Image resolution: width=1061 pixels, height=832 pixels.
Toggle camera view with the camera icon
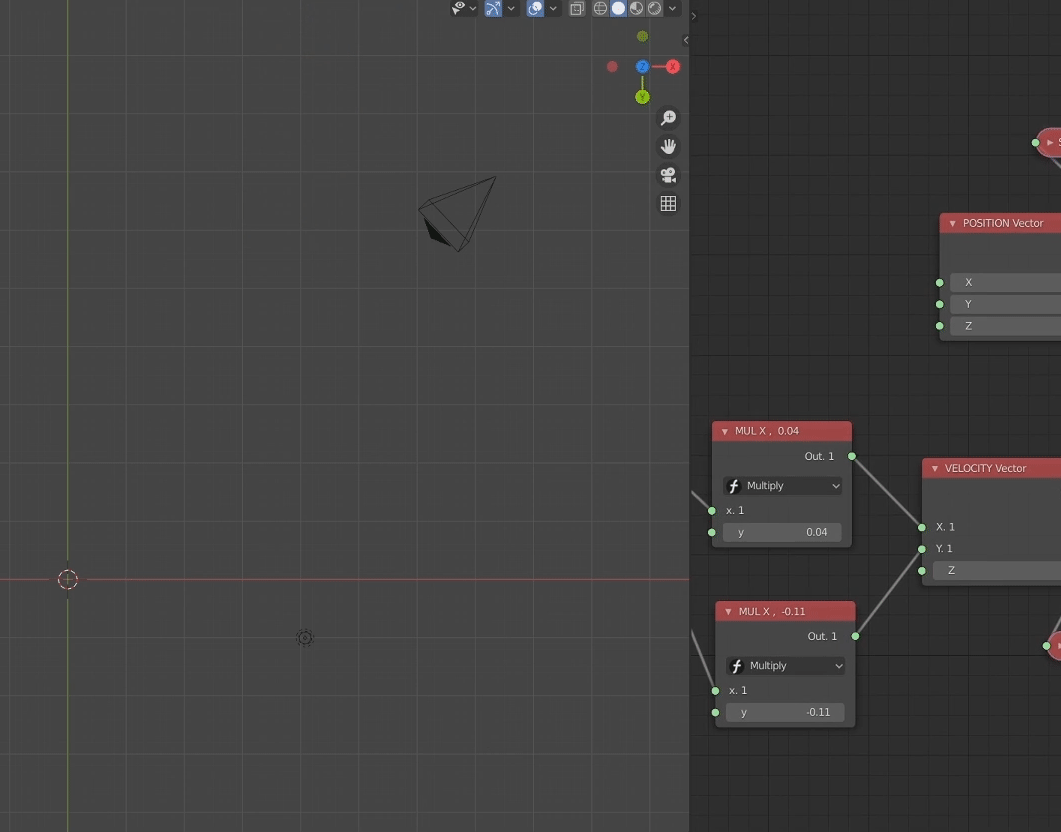pos(668,175)
